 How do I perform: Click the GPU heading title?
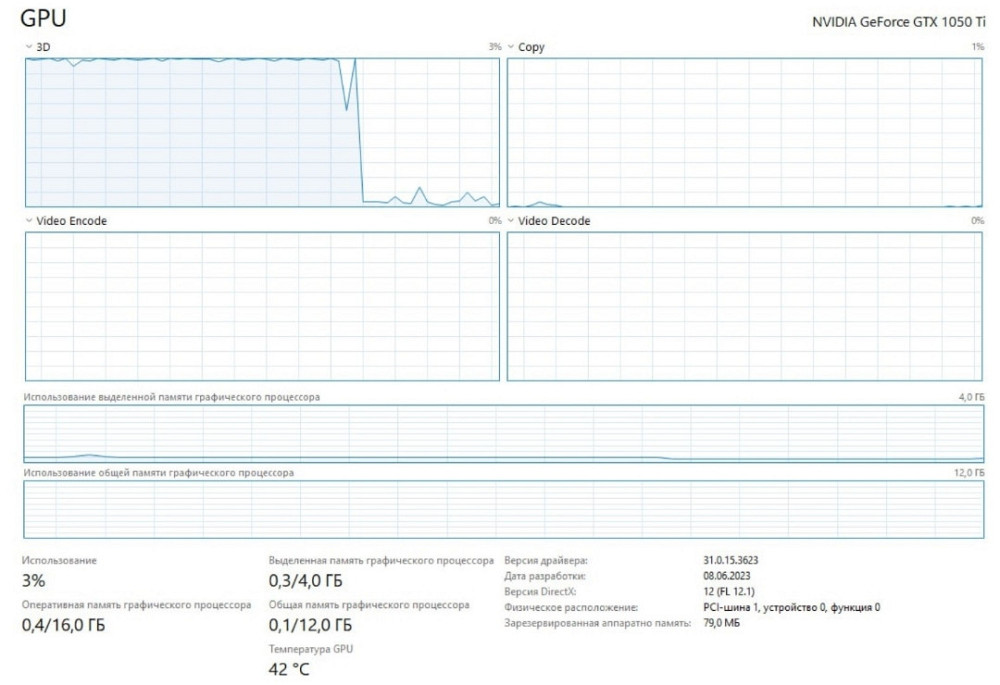point(45,19)
